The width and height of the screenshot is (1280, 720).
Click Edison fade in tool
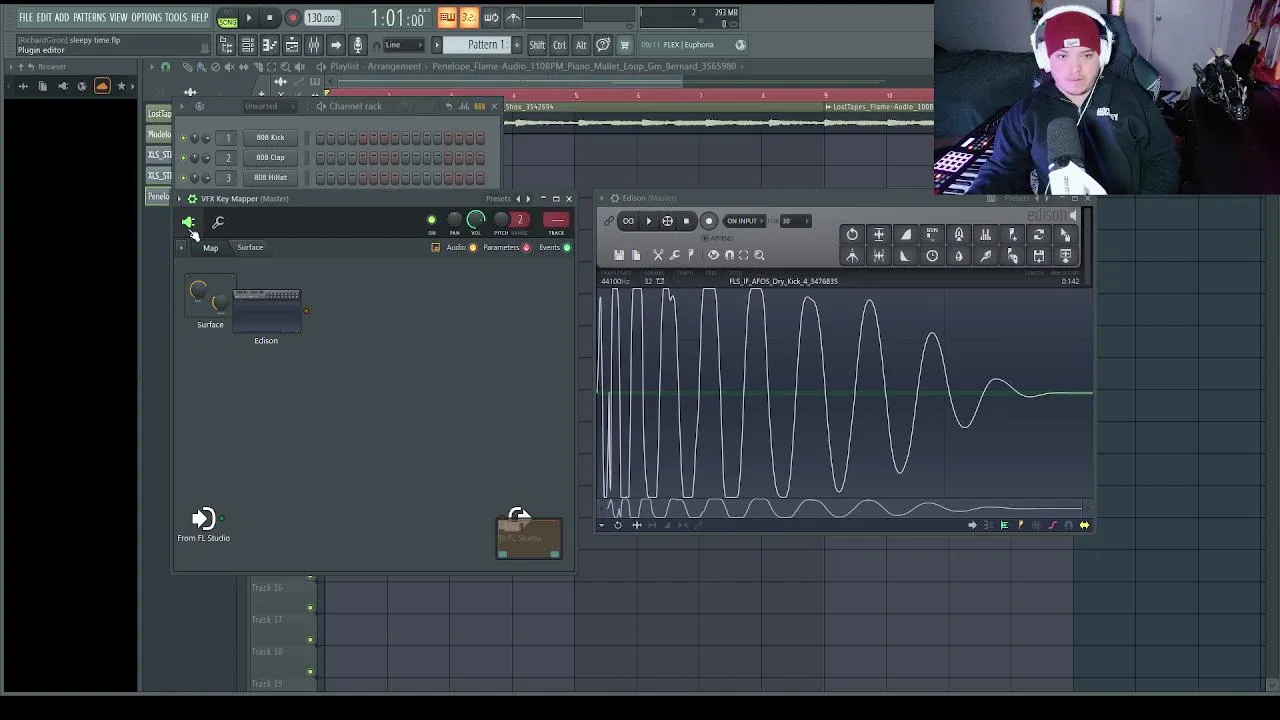pos(905,235)
